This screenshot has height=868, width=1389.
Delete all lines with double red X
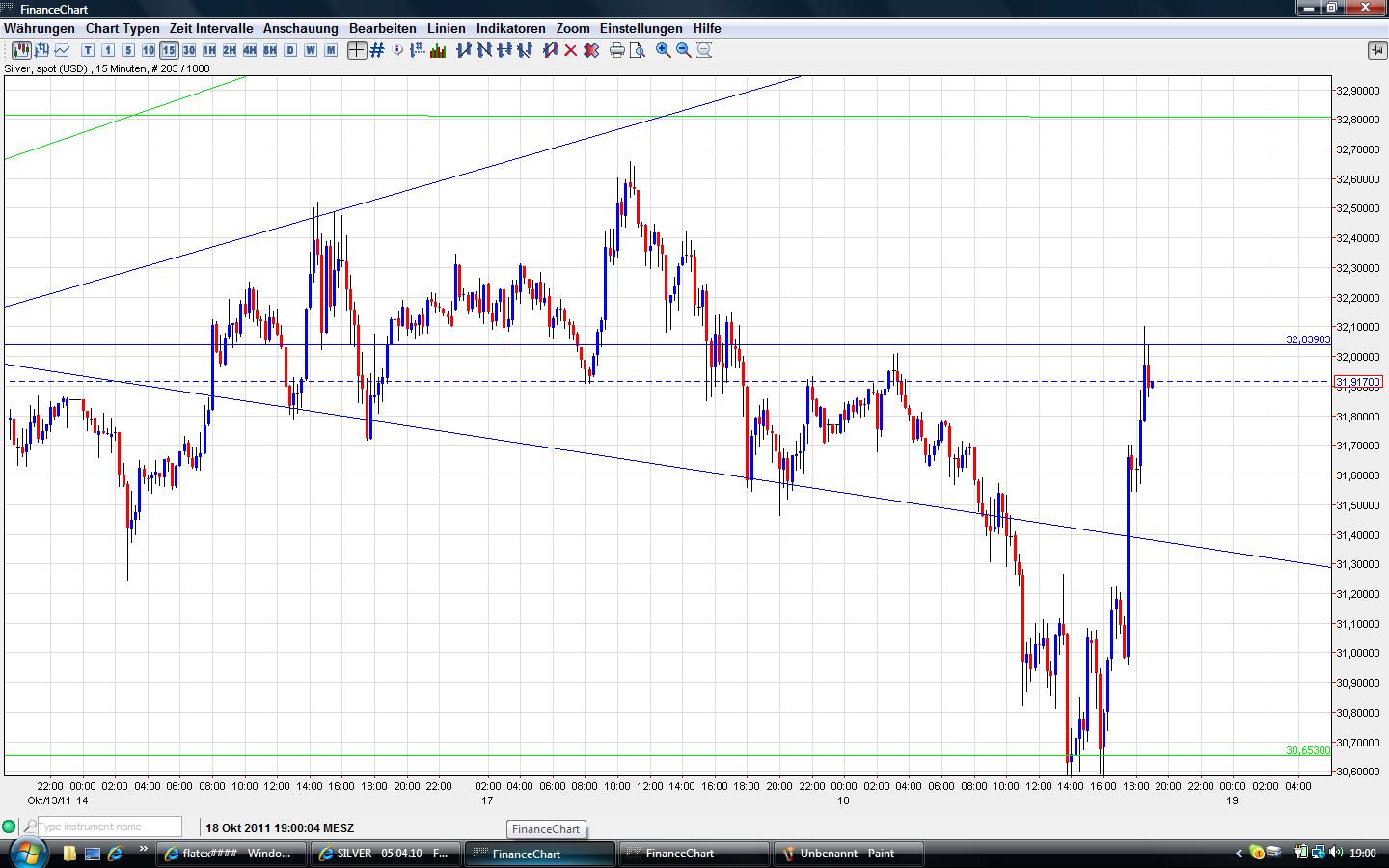point(591,50)
